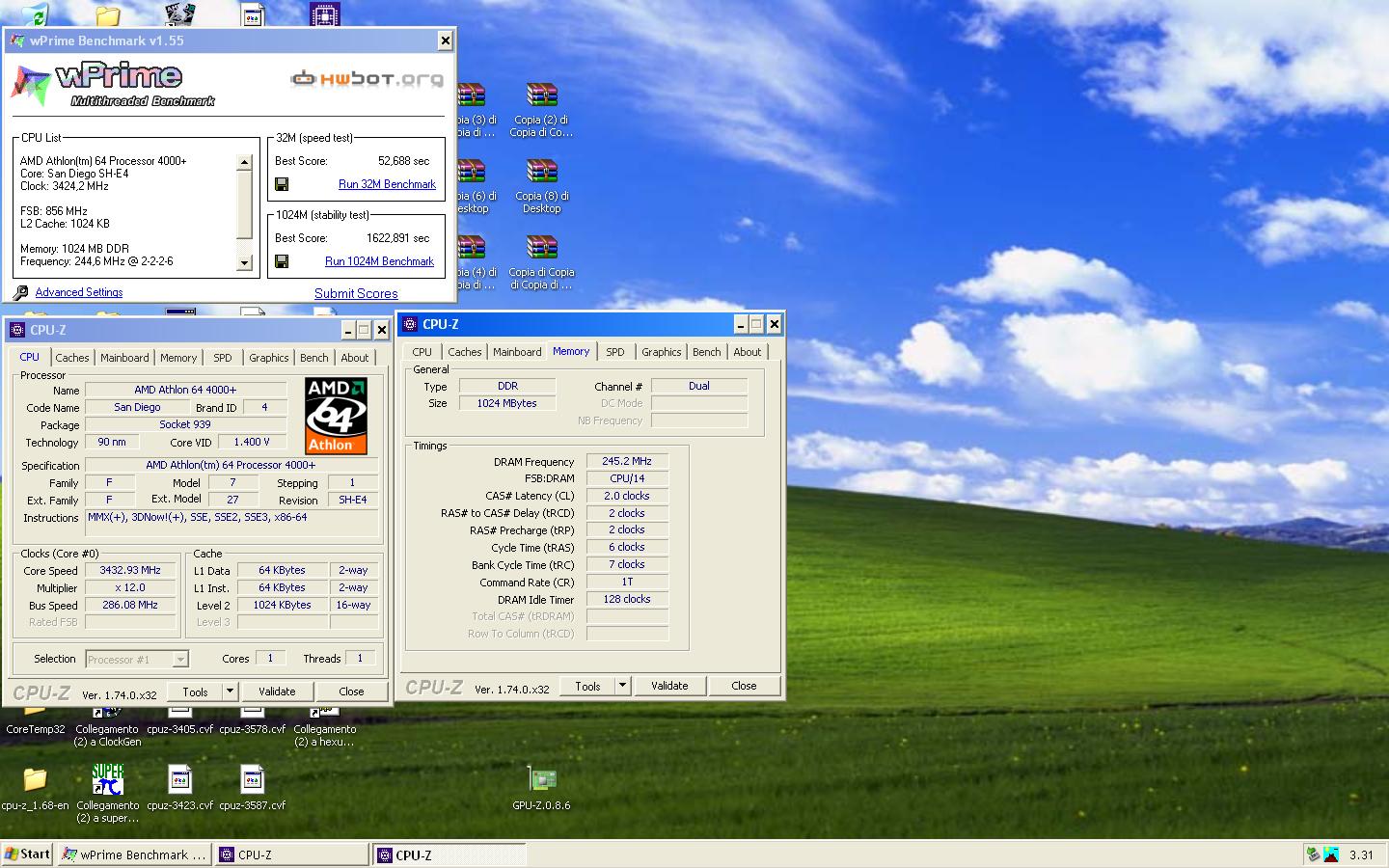Open Mainboard tab in right CPU-Z window
Screen dimensions: 1389x868
(x=517, y=352)
